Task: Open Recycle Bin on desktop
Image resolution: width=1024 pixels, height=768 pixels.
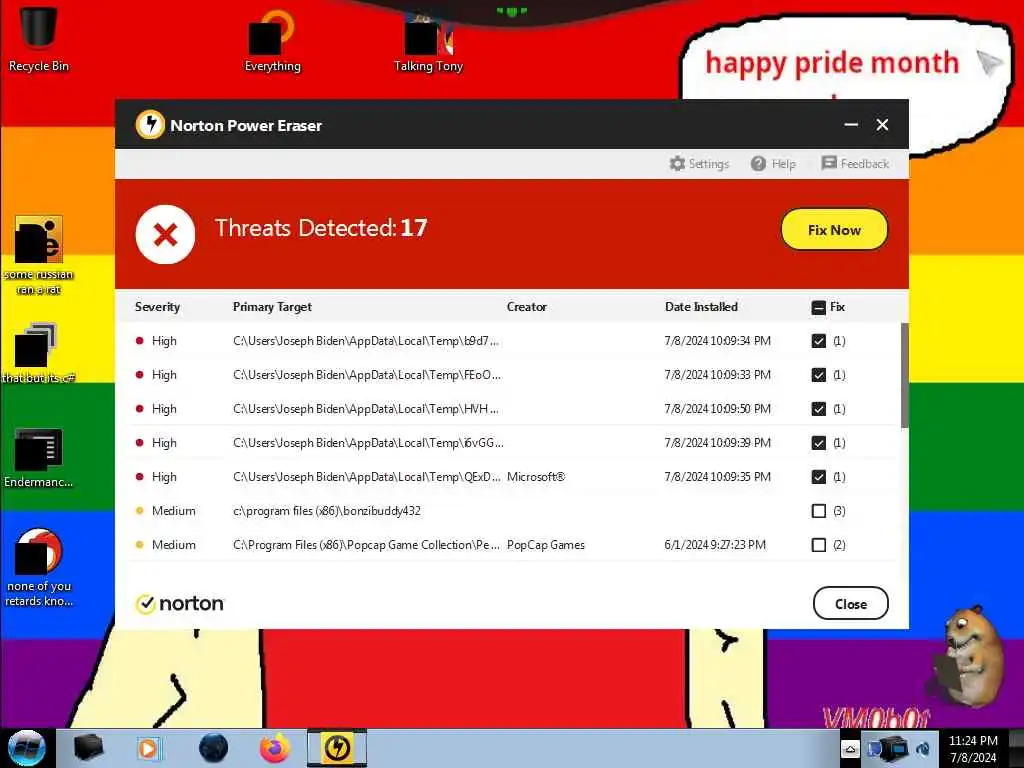Action: pos(39,38)
